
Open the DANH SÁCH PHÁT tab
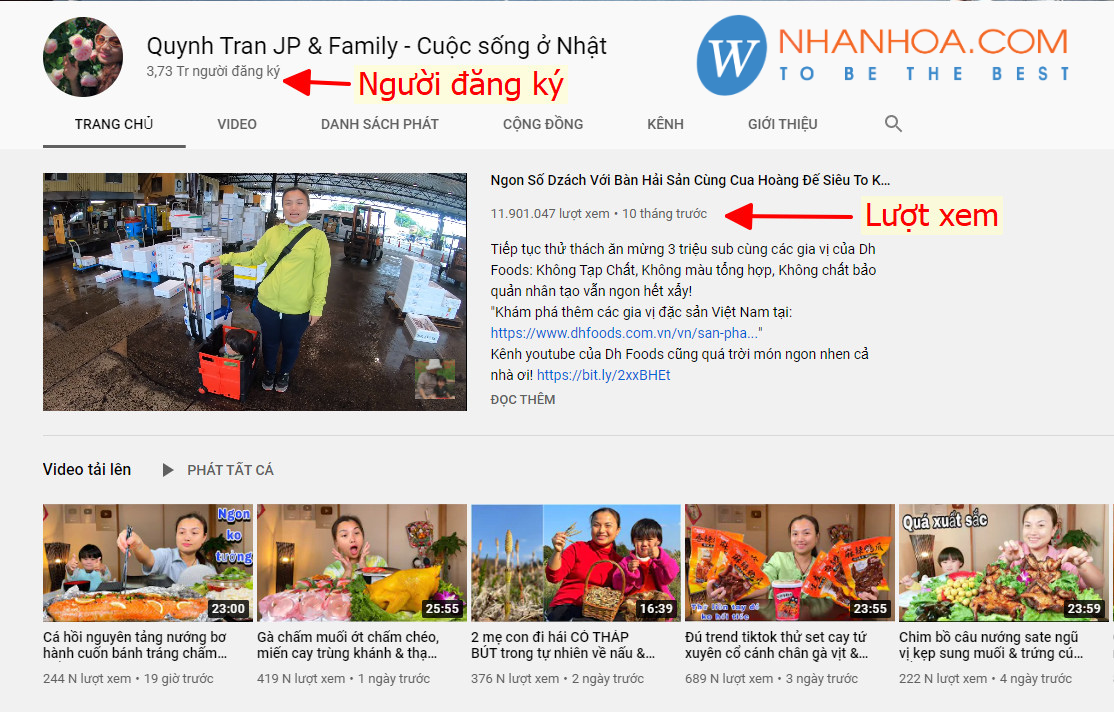tap(379, 124)
